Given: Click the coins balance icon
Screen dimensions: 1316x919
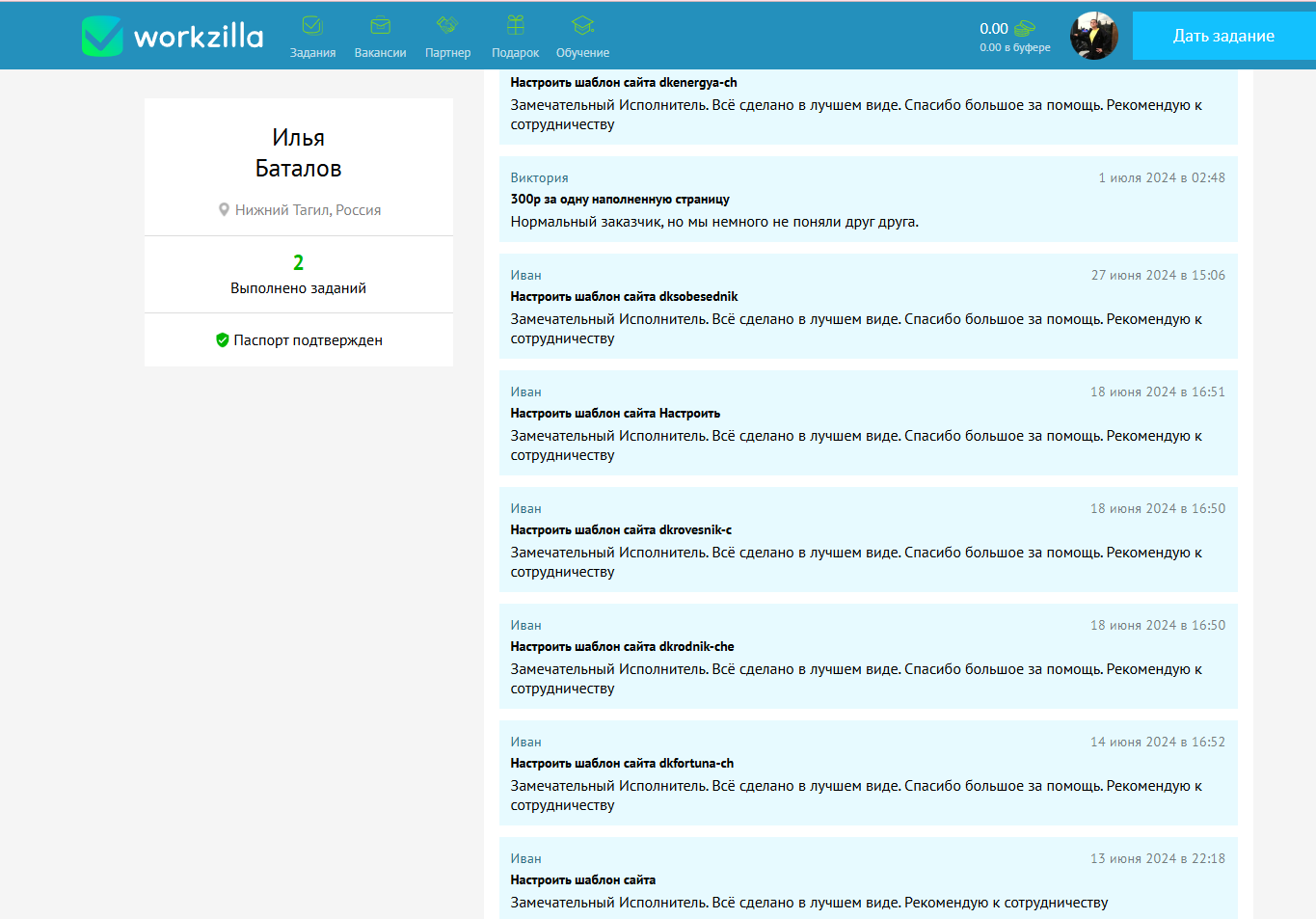Looking at the screenshot, I should pos(1024,29).
